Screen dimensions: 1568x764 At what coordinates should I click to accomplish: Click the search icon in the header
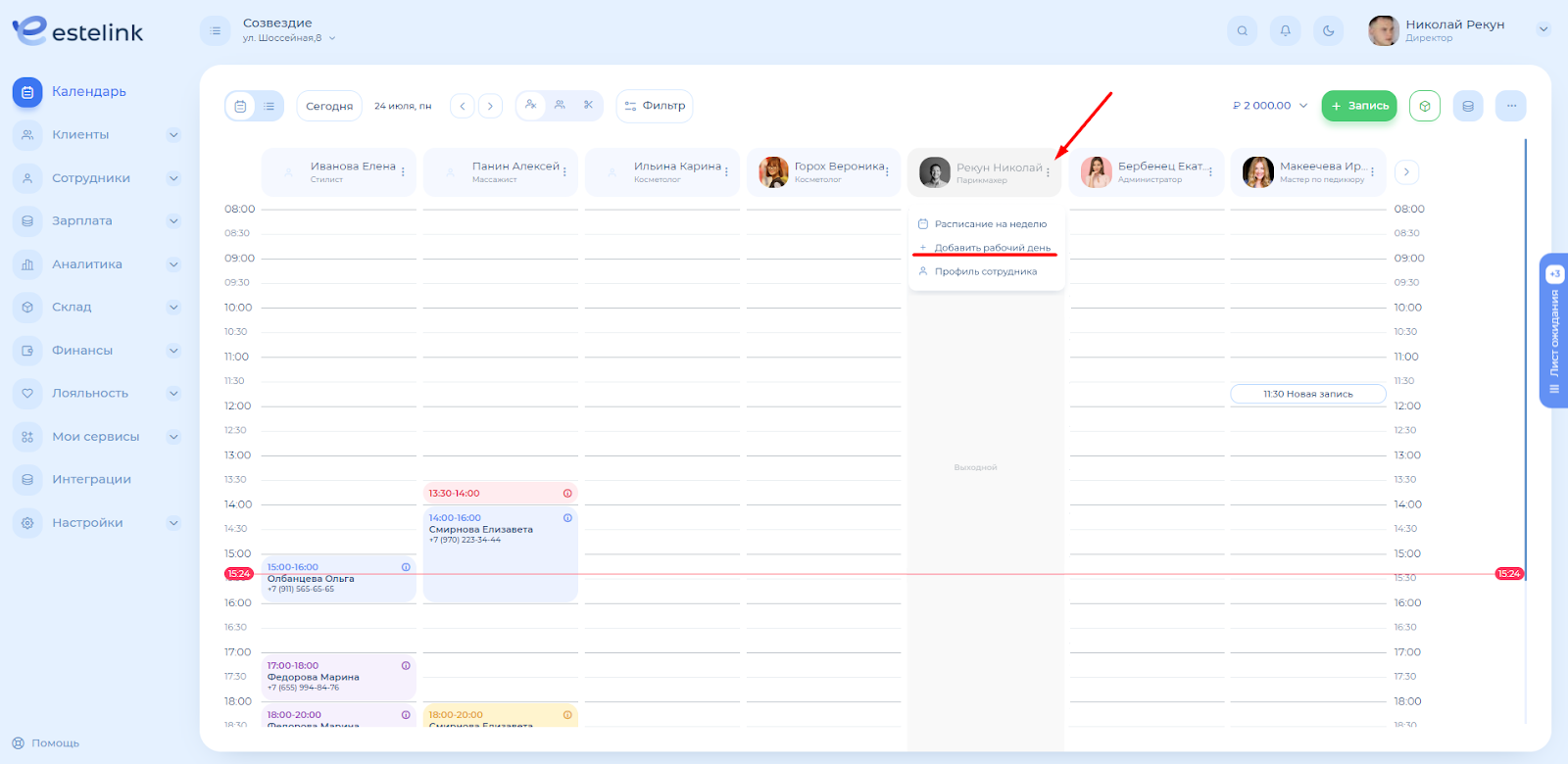pyautogui.click(x=1242, y=30)
